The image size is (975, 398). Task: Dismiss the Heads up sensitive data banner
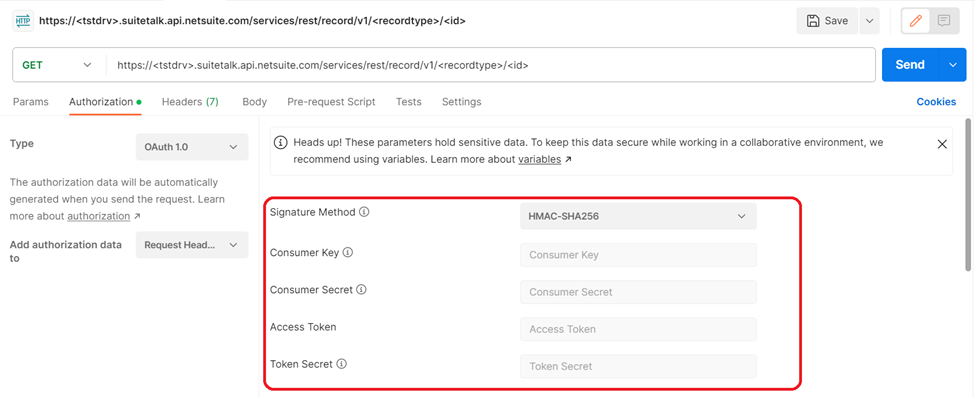pos(942,144)
